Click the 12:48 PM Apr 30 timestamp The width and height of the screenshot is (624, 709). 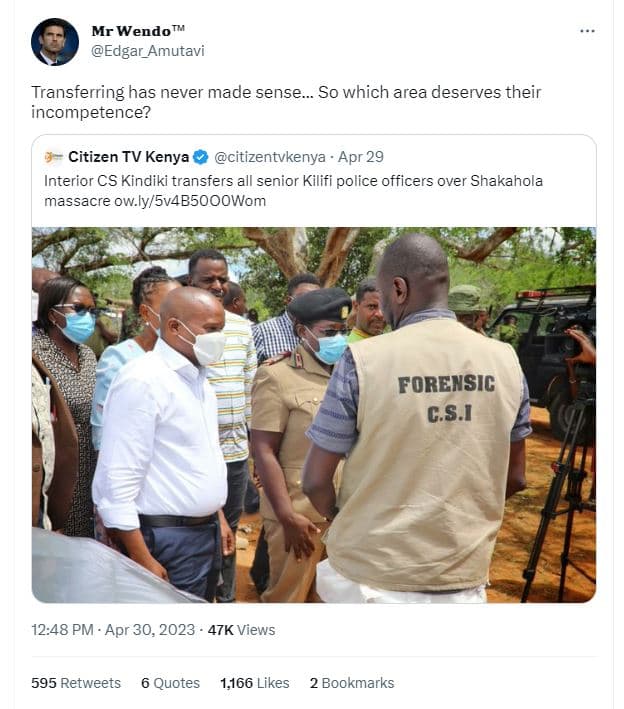[112, 630]
